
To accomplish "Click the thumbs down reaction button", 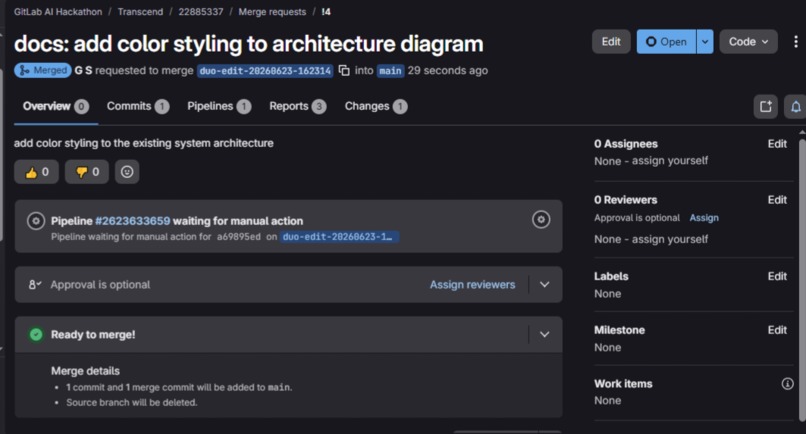I will coord(87,172).
